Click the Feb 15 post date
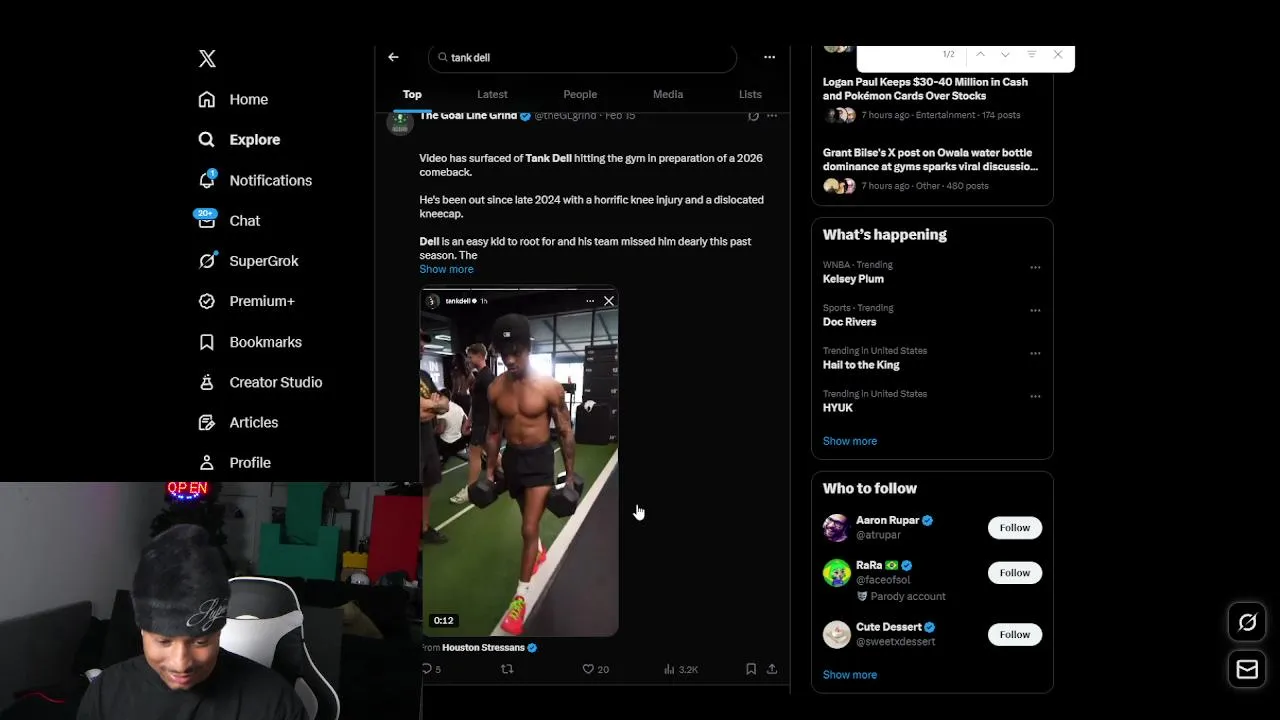Viewport: 1280px width, 720px height. click(x=620, y=116)
